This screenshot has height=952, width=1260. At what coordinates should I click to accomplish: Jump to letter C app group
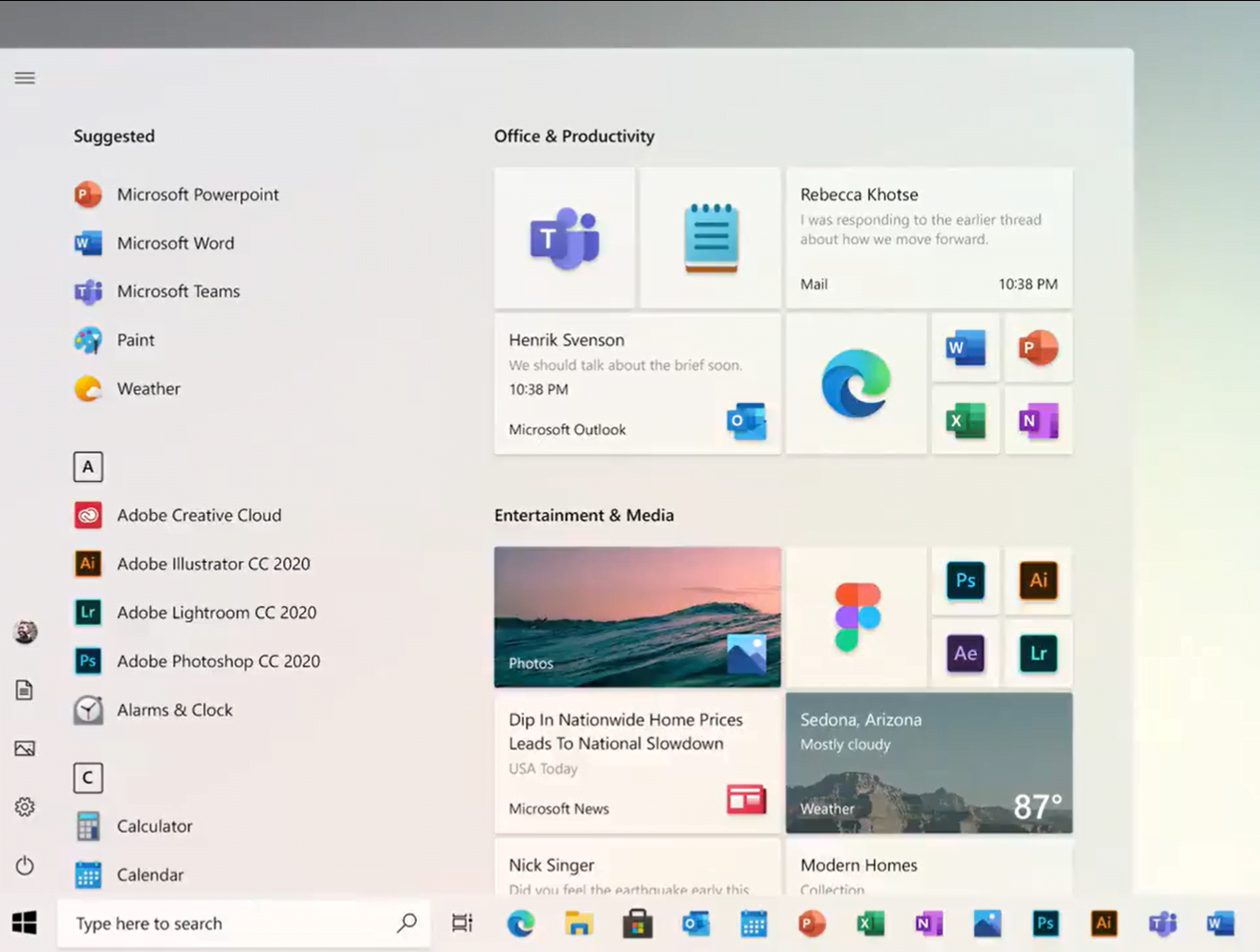[x=88, y=778]
